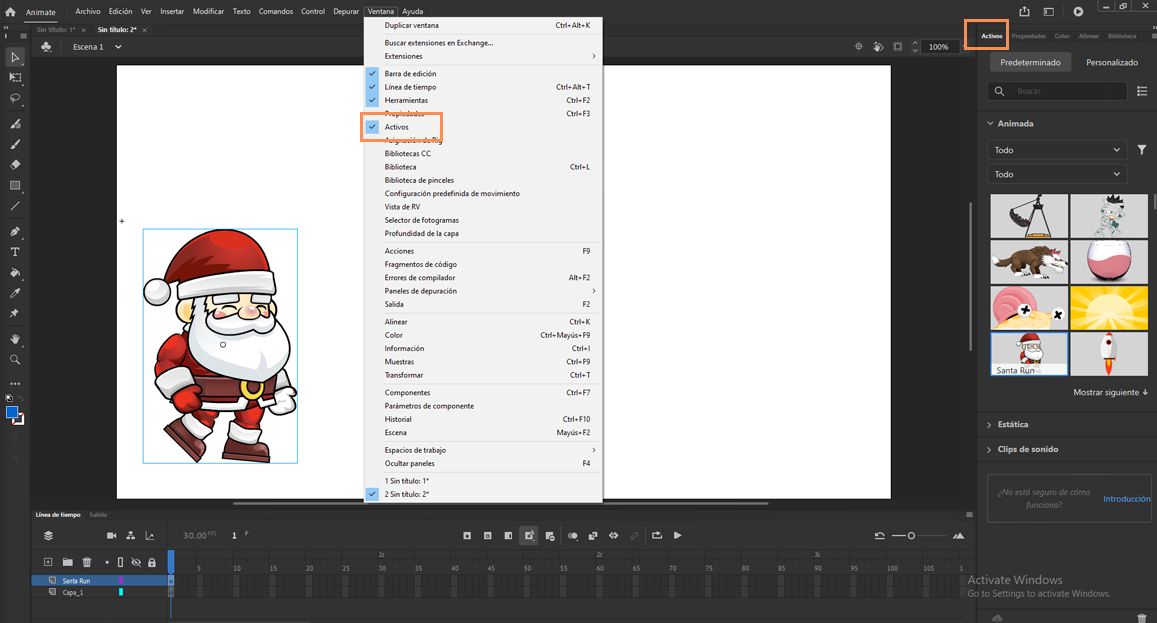Toggle visibility of all layers

(x=136, y=562)
